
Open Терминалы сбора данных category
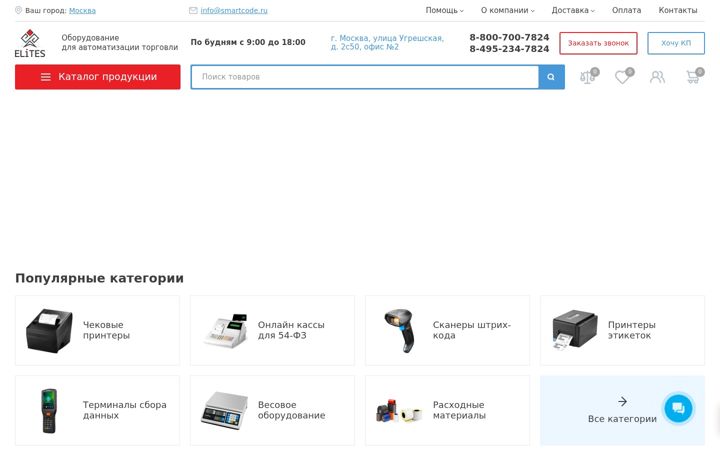click(97, 411)
